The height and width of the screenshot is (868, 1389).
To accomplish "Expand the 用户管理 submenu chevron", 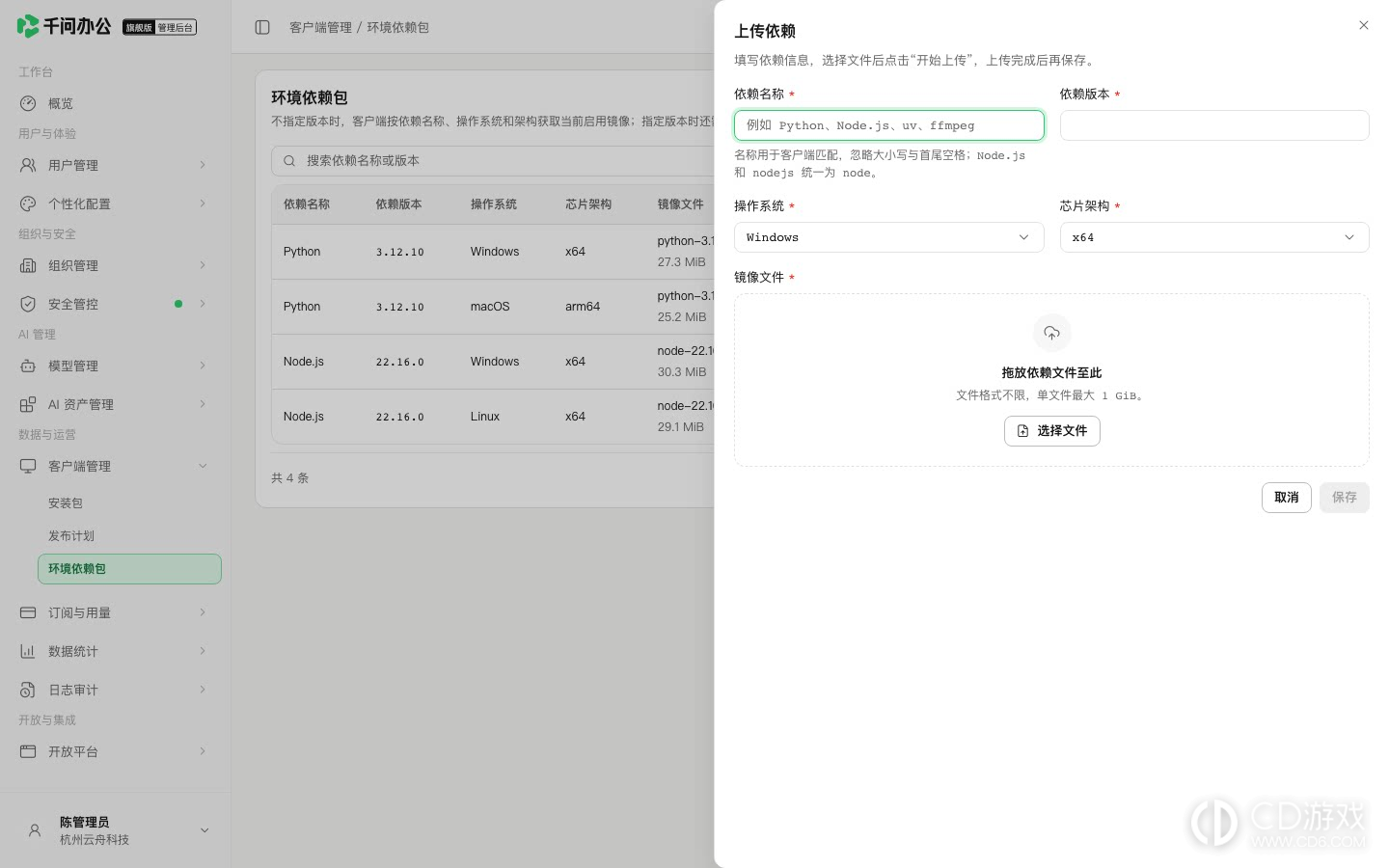I will tap(203, 165).
